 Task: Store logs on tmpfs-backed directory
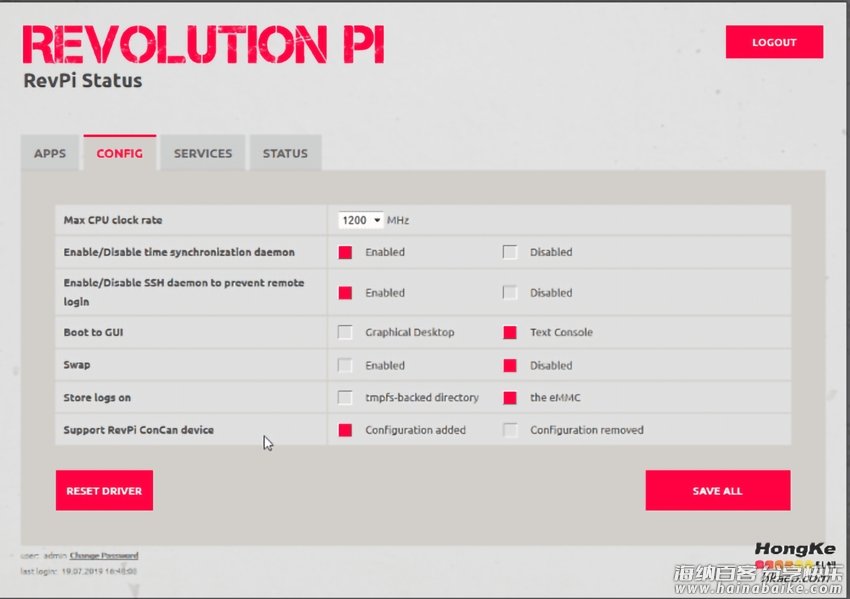(345, 397)
